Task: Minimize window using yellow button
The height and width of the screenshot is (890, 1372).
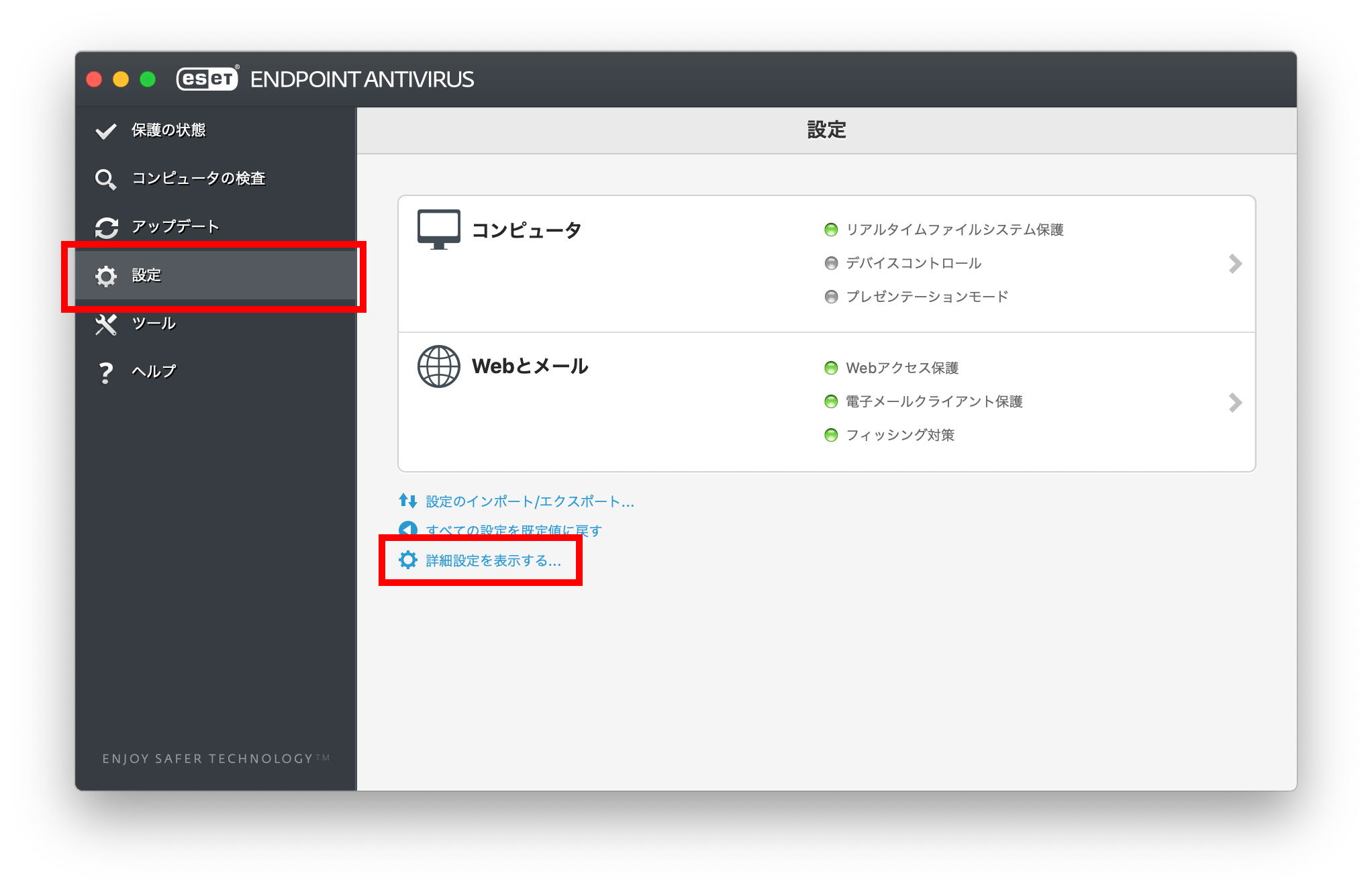Action: click(121, 79)
